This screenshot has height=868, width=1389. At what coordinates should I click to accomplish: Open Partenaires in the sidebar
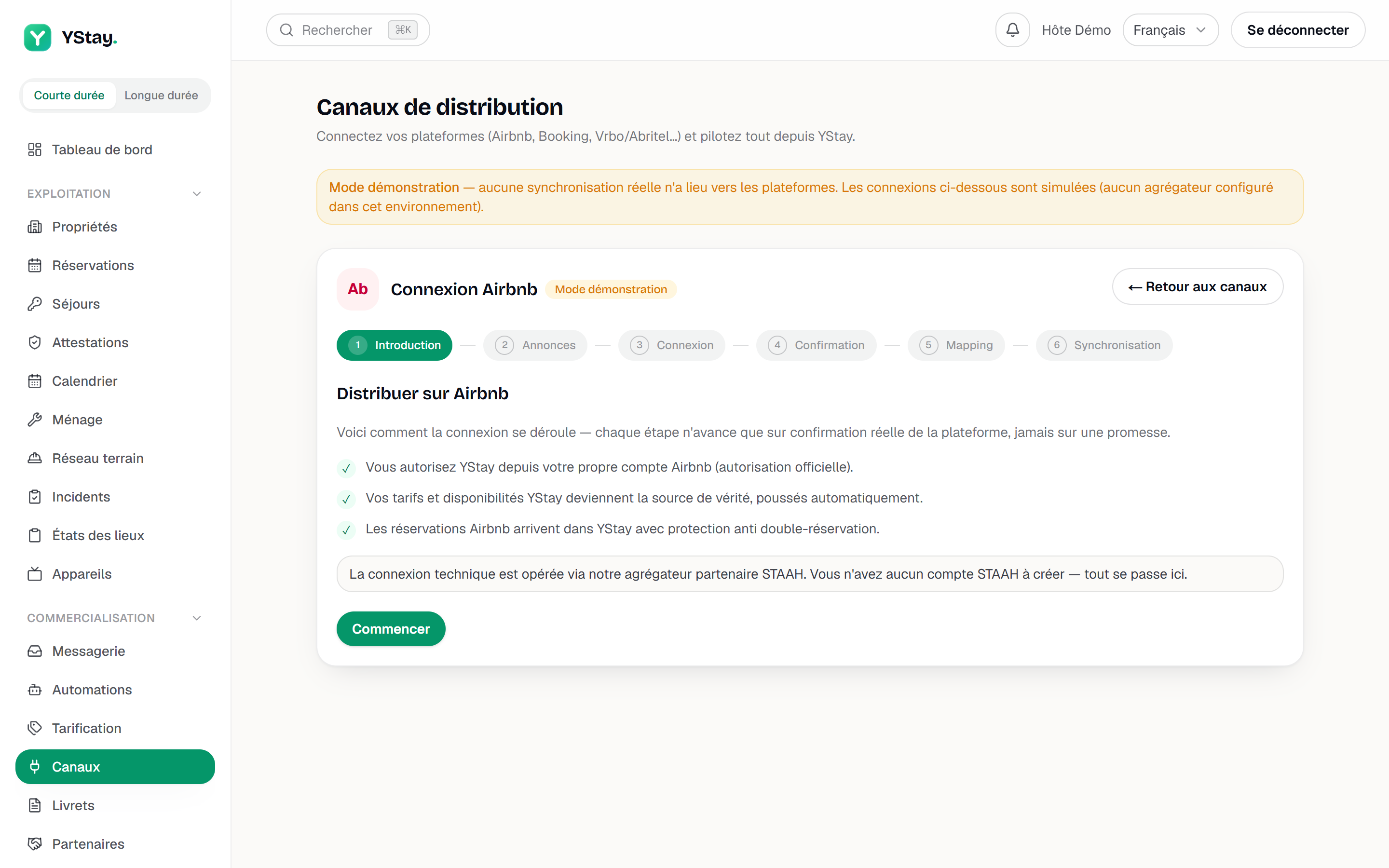point(115,844)
